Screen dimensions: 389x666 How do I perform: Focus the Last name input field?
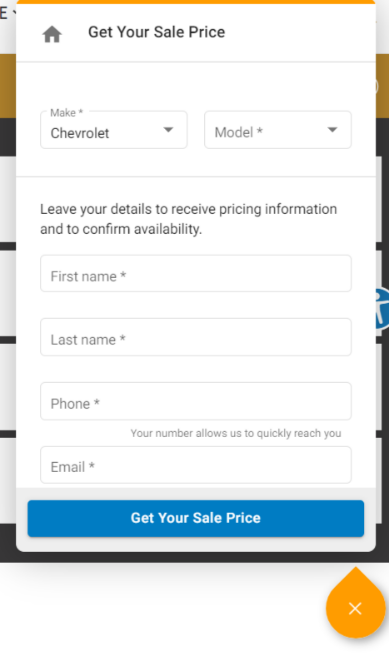[196, 337]
